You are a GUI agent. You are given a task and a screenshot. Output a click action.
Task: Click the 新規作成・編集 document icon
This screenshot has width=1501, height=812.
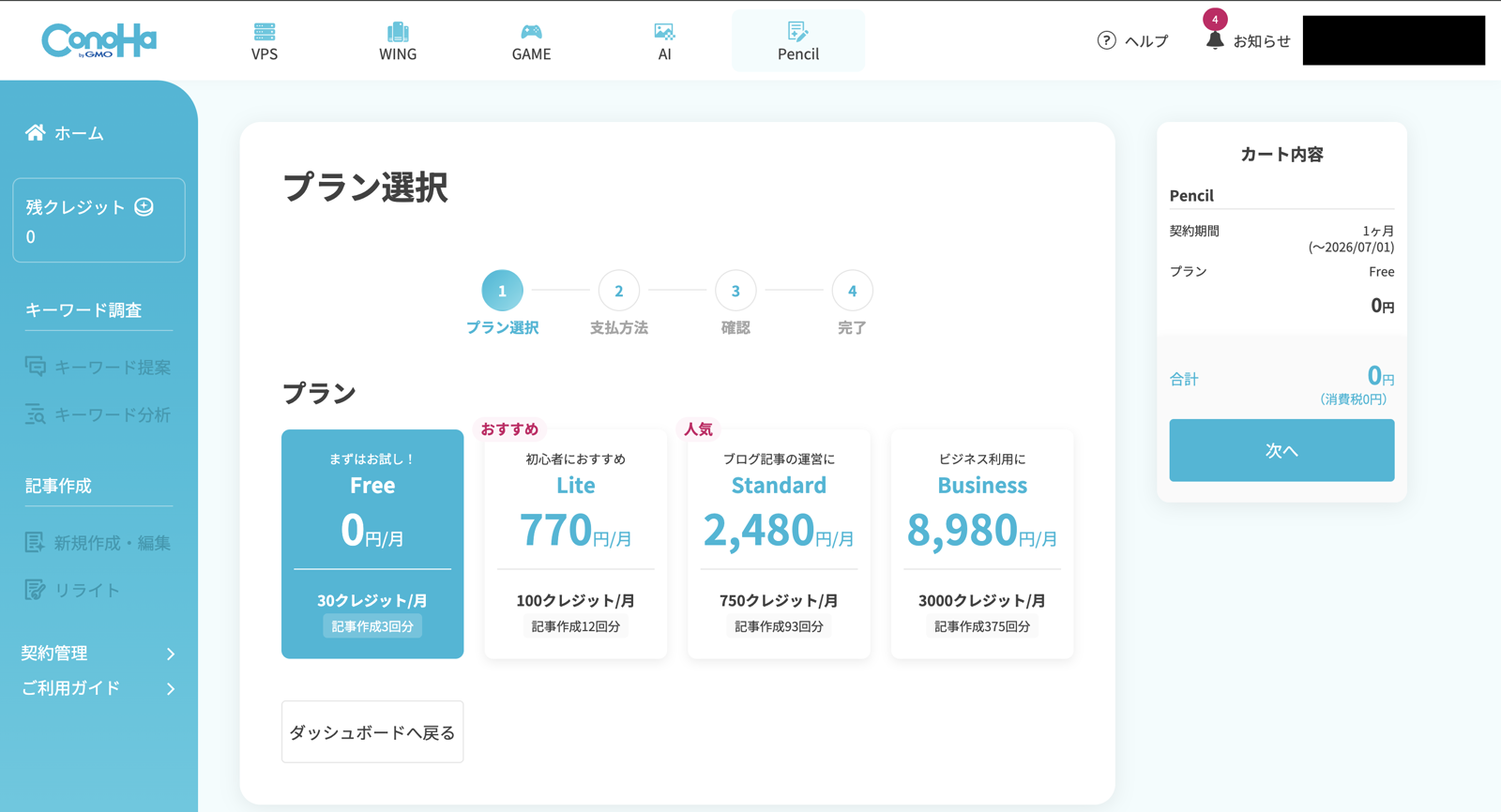tap(35, 542)
